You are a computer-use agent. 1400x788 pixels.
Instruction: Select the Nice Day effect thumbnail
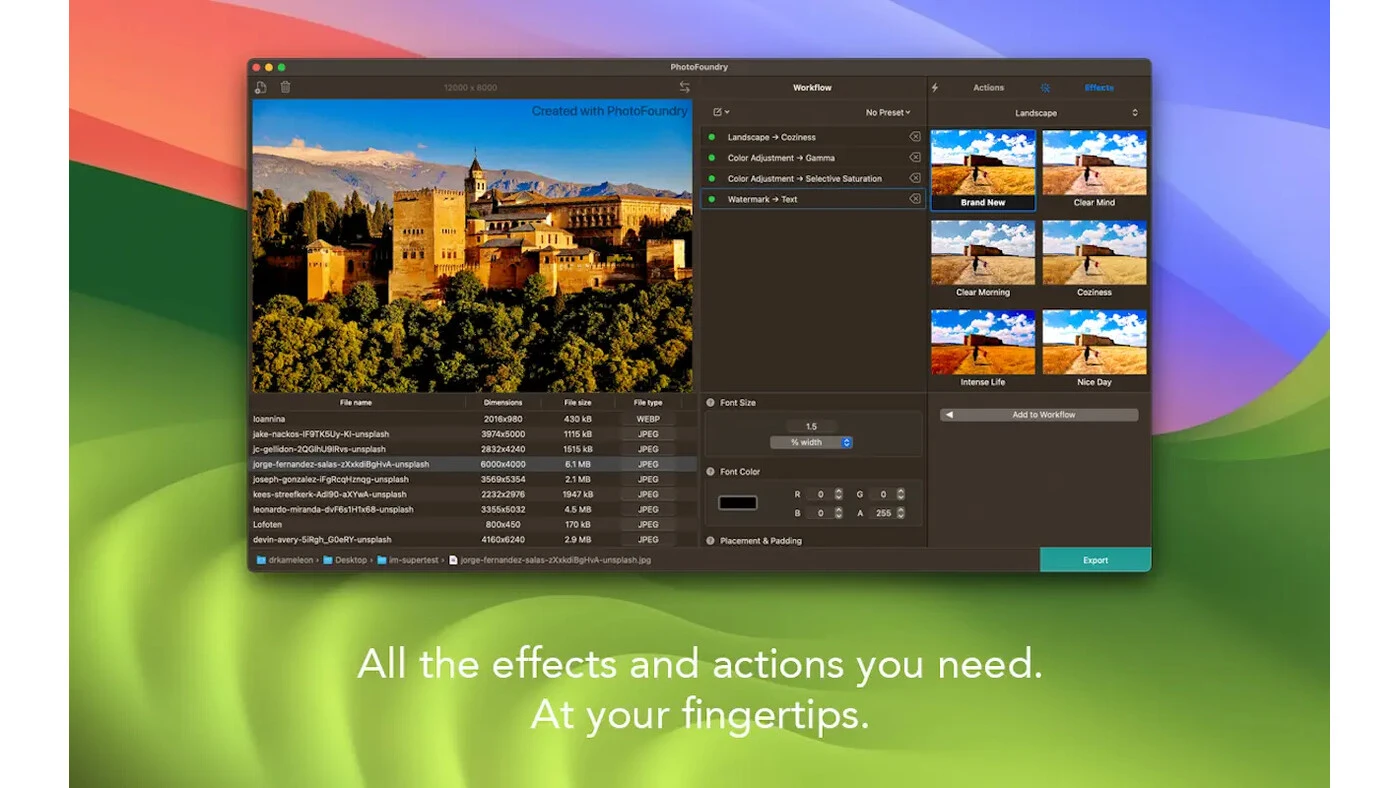(x=1094, y=349)
